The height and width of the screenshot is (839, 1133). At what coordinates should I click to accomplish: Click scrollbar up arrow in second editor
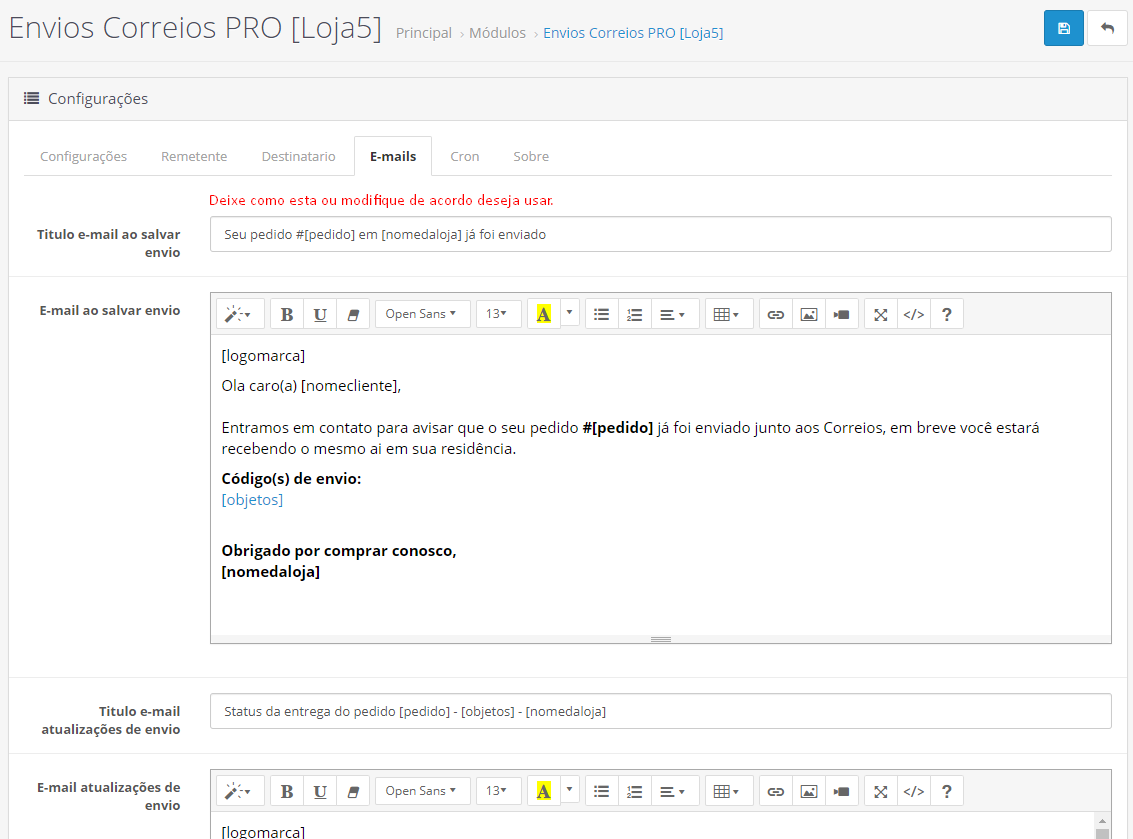pyautogui.click(x=1102, y=822)
